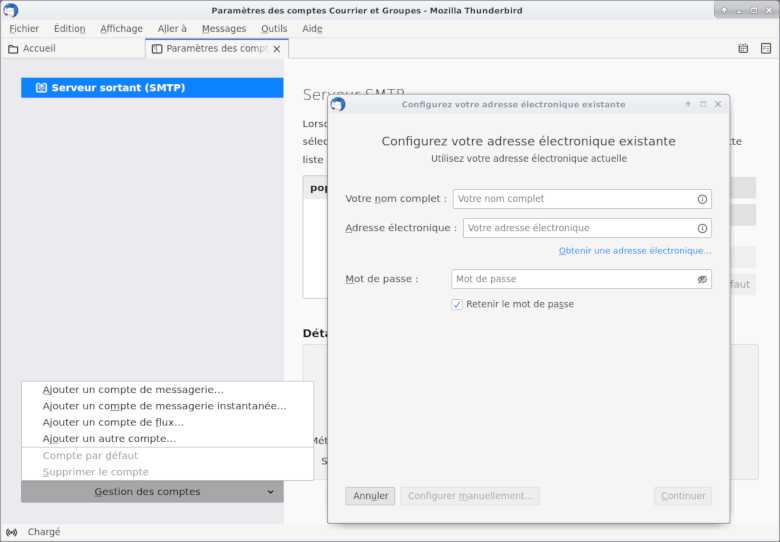
Task: Click the Gestion des comptes chevron arrow
Action: coord(270,492)
